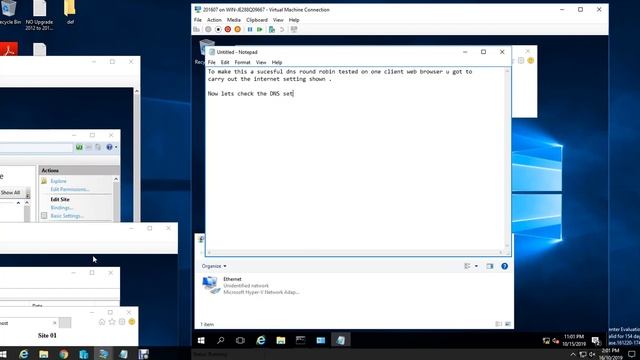This screenshot has width=640, height=360.
Task: Click the Turn Off VM toolbar icon
Action: 218,29
